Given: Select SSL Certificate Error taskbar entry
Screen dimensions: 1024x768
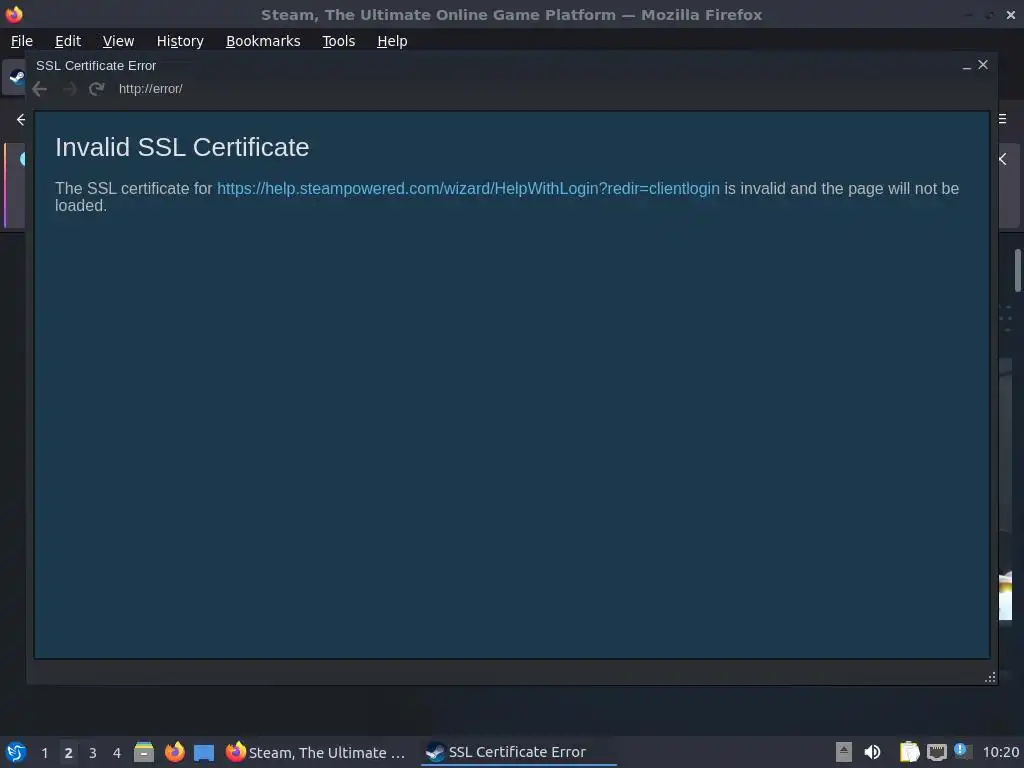Looking at the screenshot, I should [517, 752].
